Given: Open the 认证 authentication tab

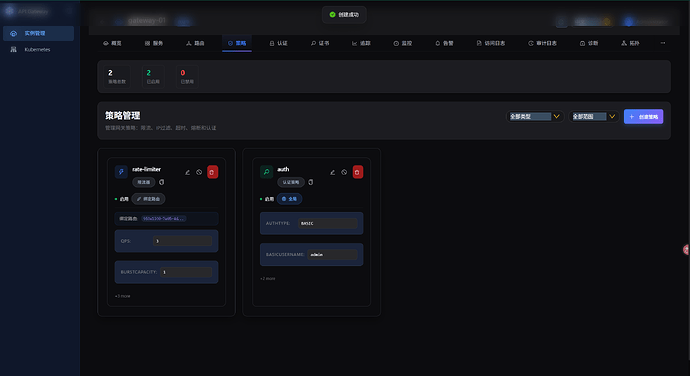Looking at the screenshot, I should tap(278, 43).
